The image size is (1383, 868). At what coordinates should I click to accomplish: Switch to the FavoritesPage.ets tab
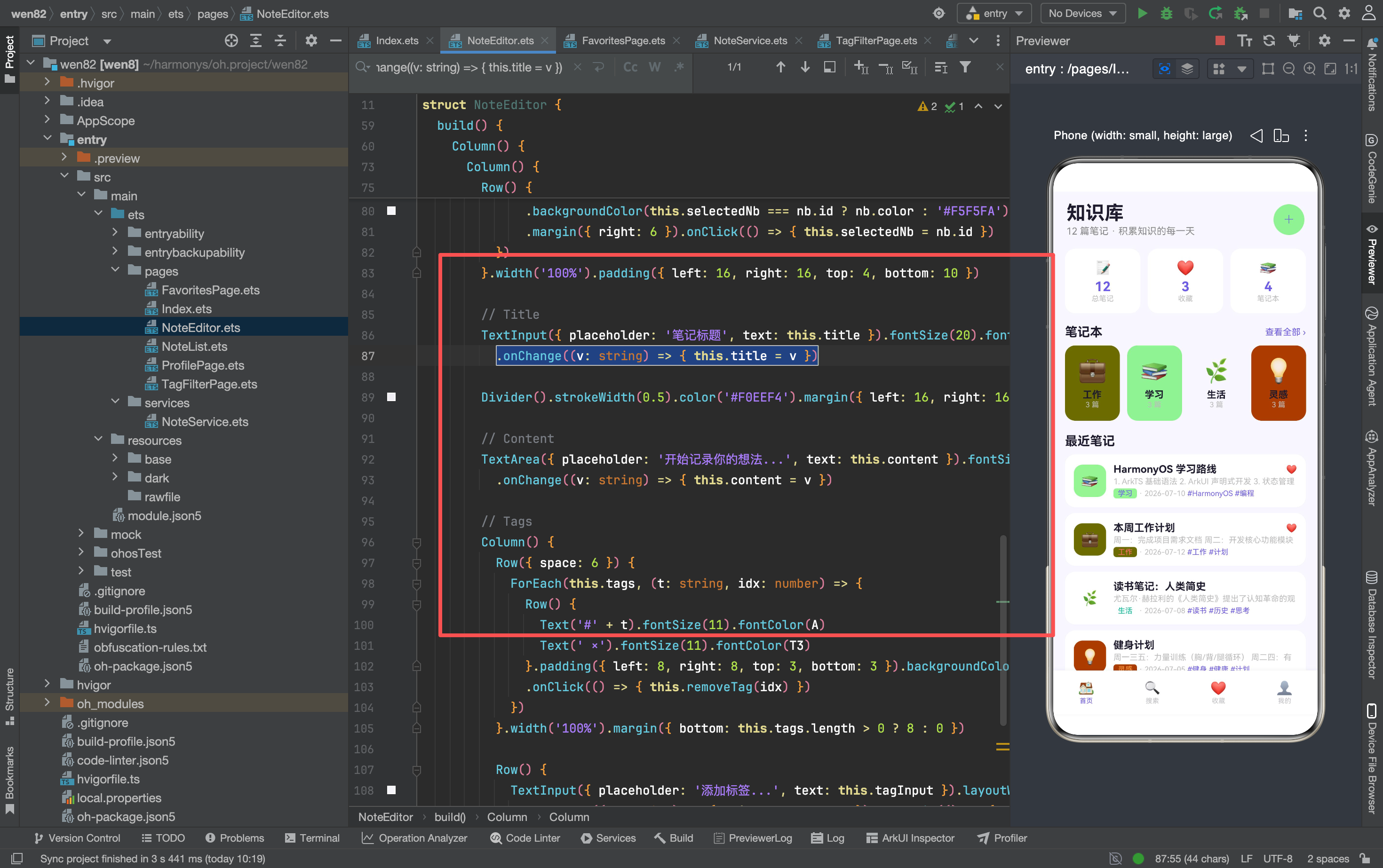coord(622,41)
